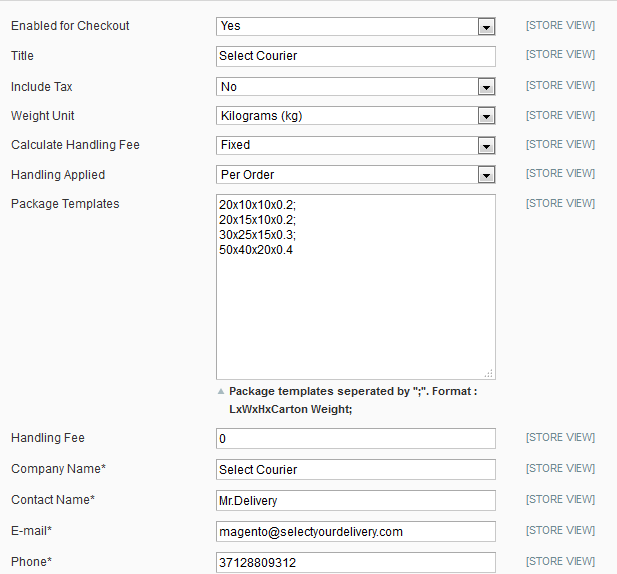This screenshot has height=574, width=617.
Task: Open the Enabled for Checkout dropdown
Action: [x=355, y=27]
